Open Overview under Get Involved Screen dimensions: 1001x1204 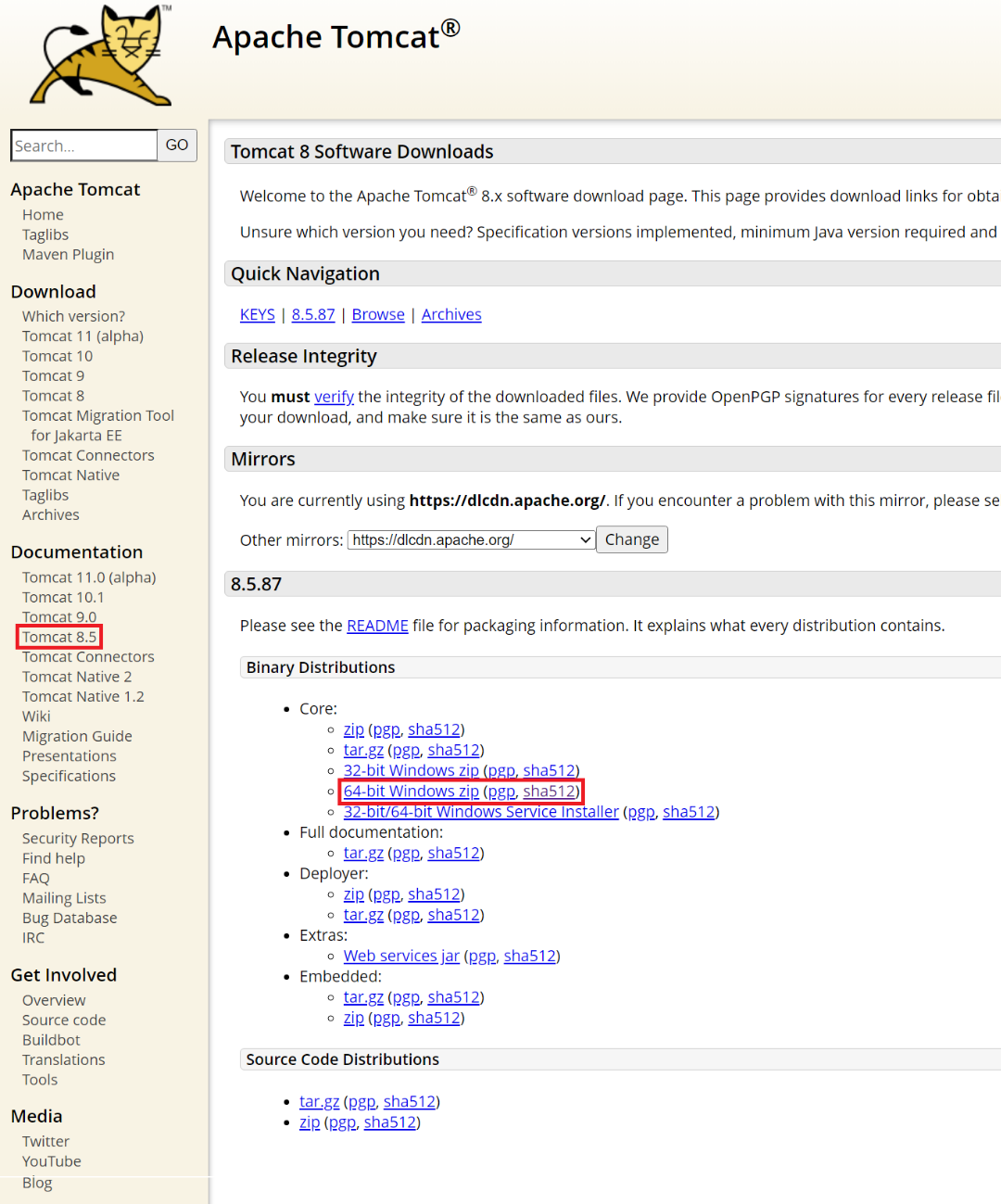click(54, 1001)
